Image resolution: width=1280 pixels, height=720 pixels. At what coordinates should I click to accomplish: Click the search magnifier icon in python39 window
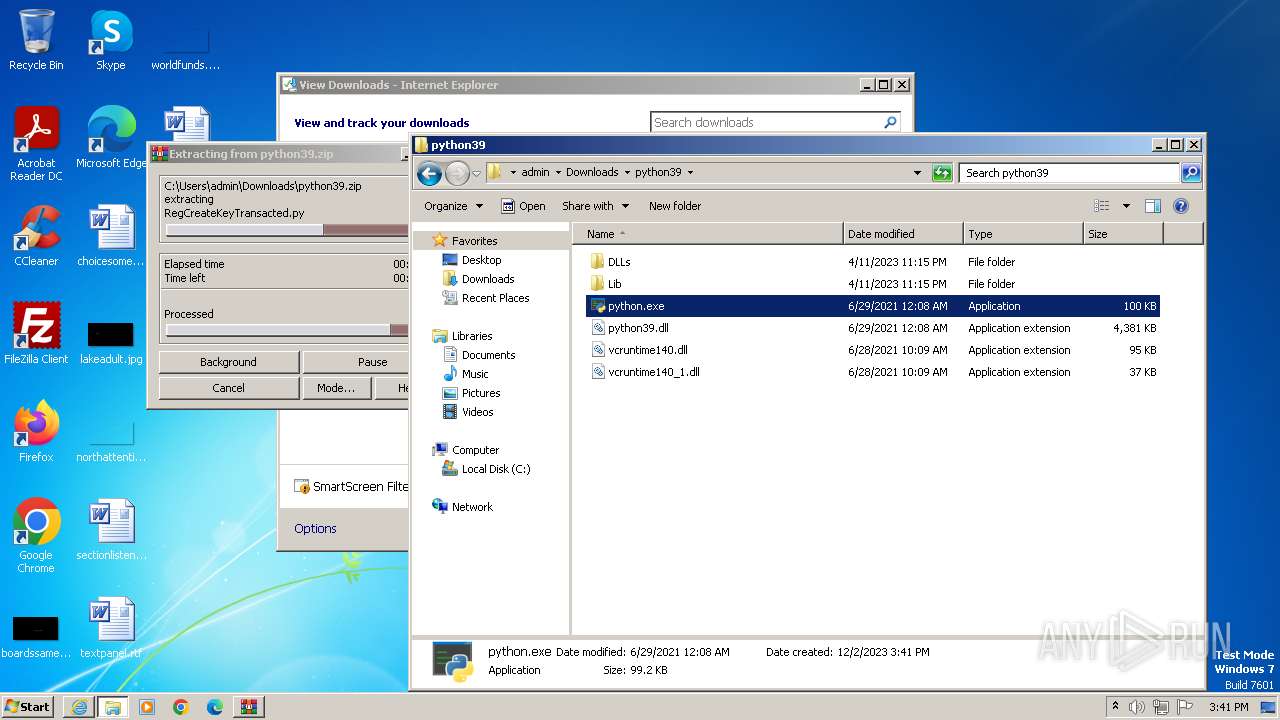[x=1190, y=173]
